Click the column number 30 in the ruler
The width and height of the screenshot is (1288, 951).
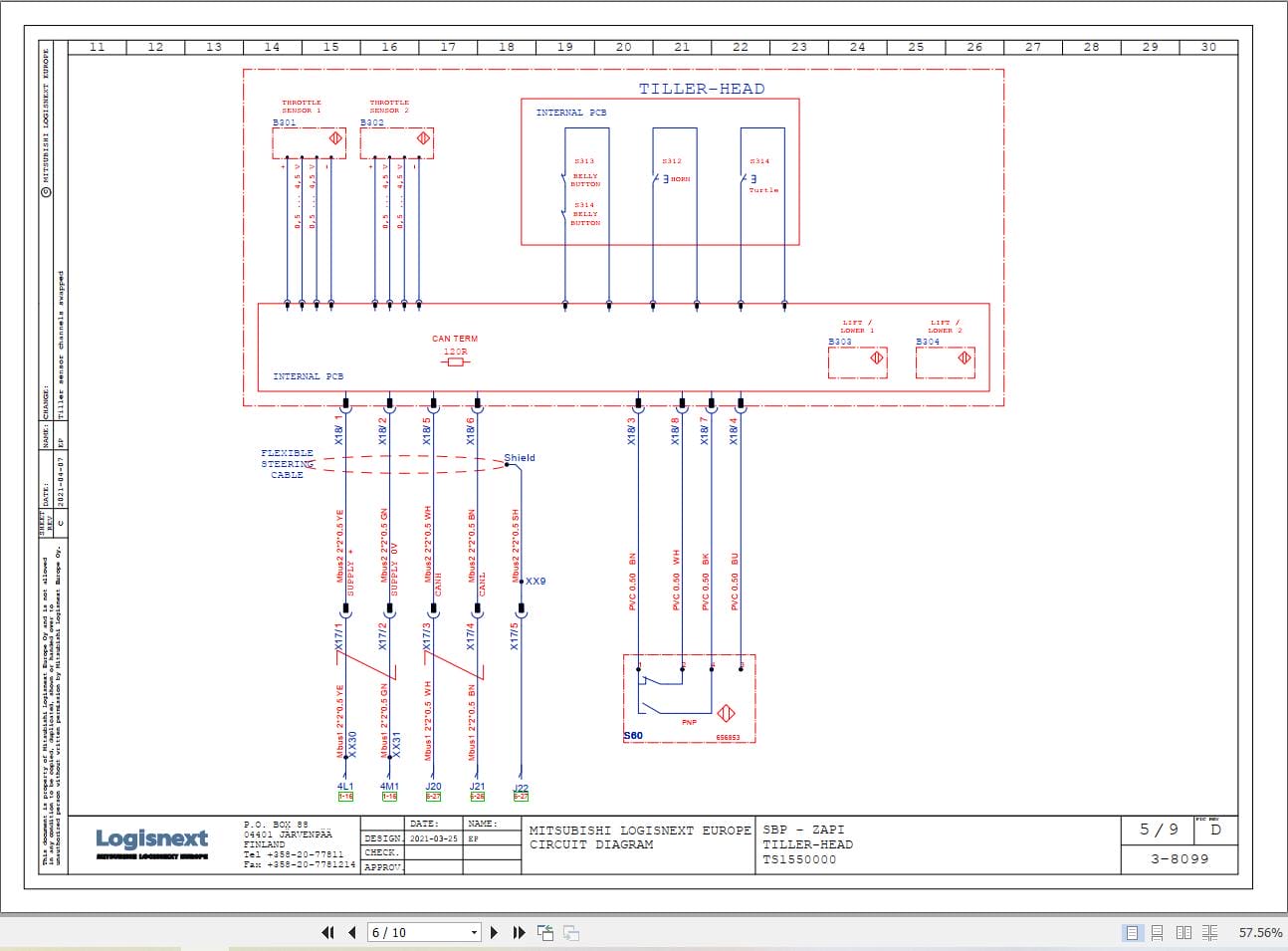[x=1208, y=47]
